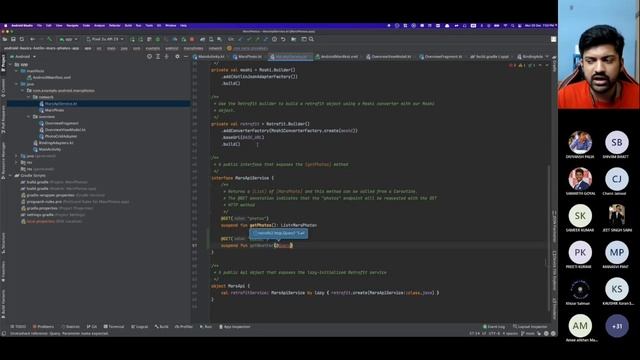Open the Tools menu
Viewport: 640px width, 360px height.
tap(149, 25)
